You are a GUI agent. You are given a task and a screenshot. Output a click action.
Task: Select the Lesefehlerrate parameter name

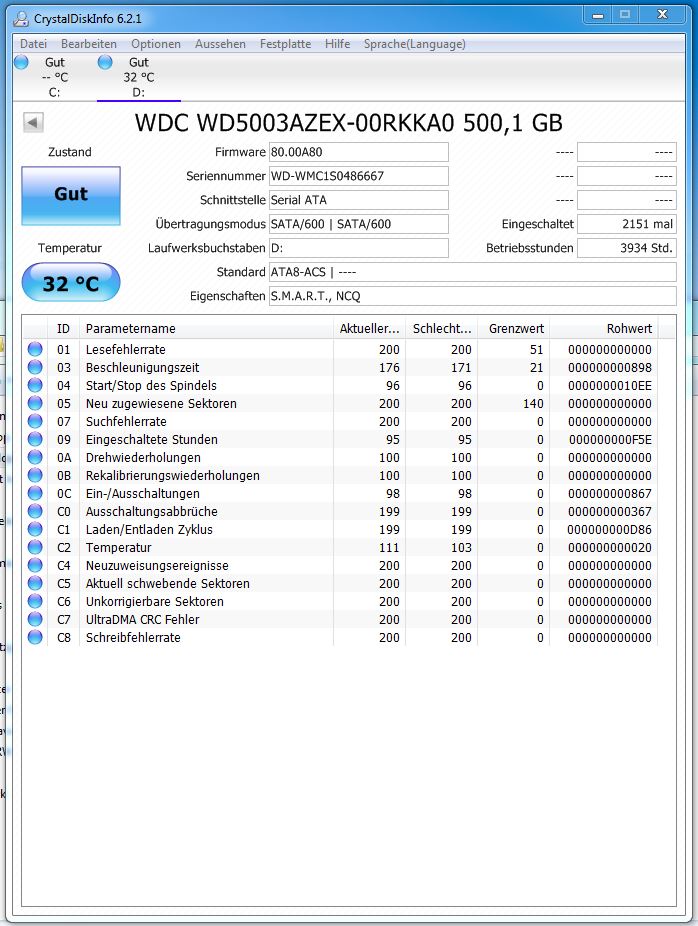(x=126, y=350)
